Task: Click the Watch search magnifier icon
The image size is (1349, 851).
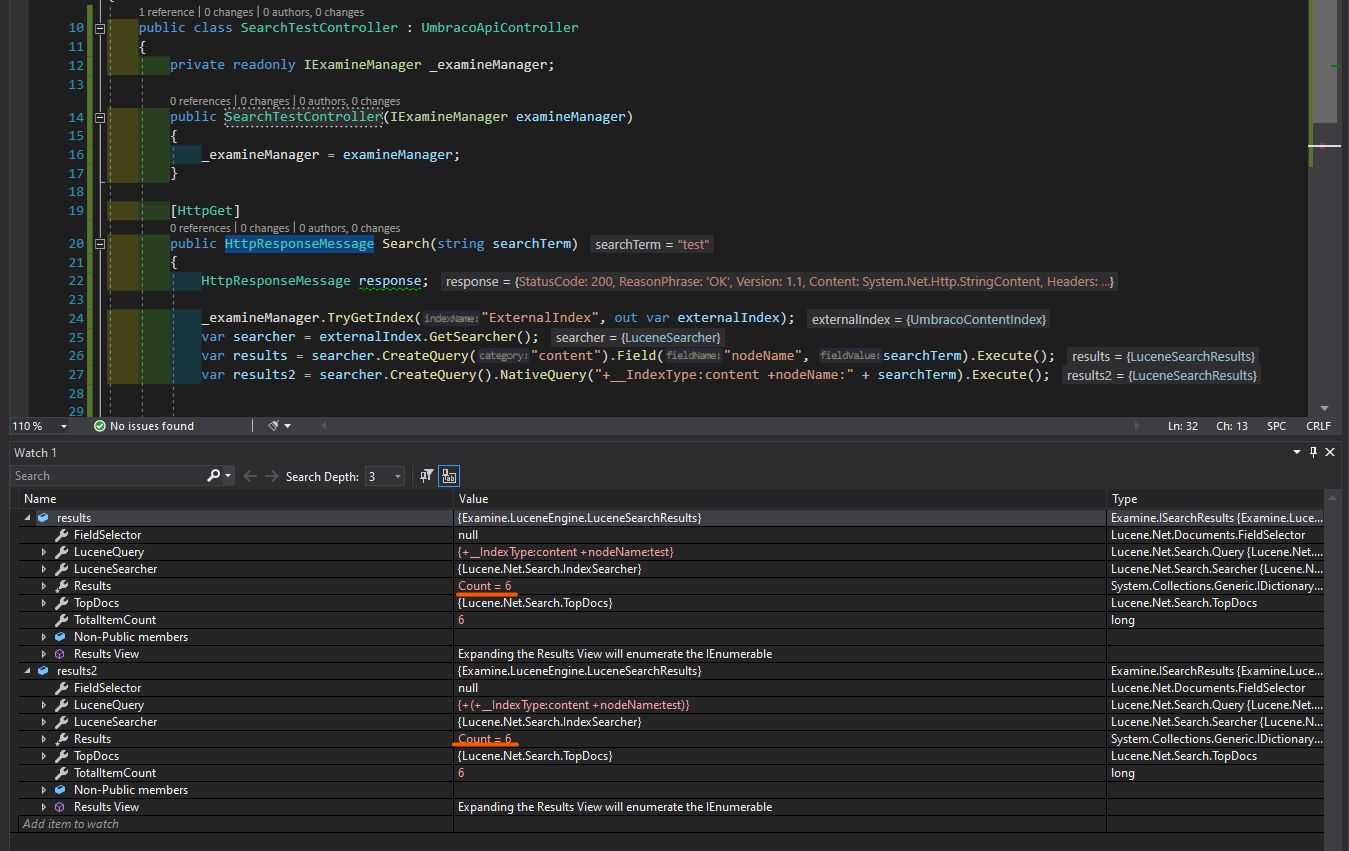Action: point(214,476)
